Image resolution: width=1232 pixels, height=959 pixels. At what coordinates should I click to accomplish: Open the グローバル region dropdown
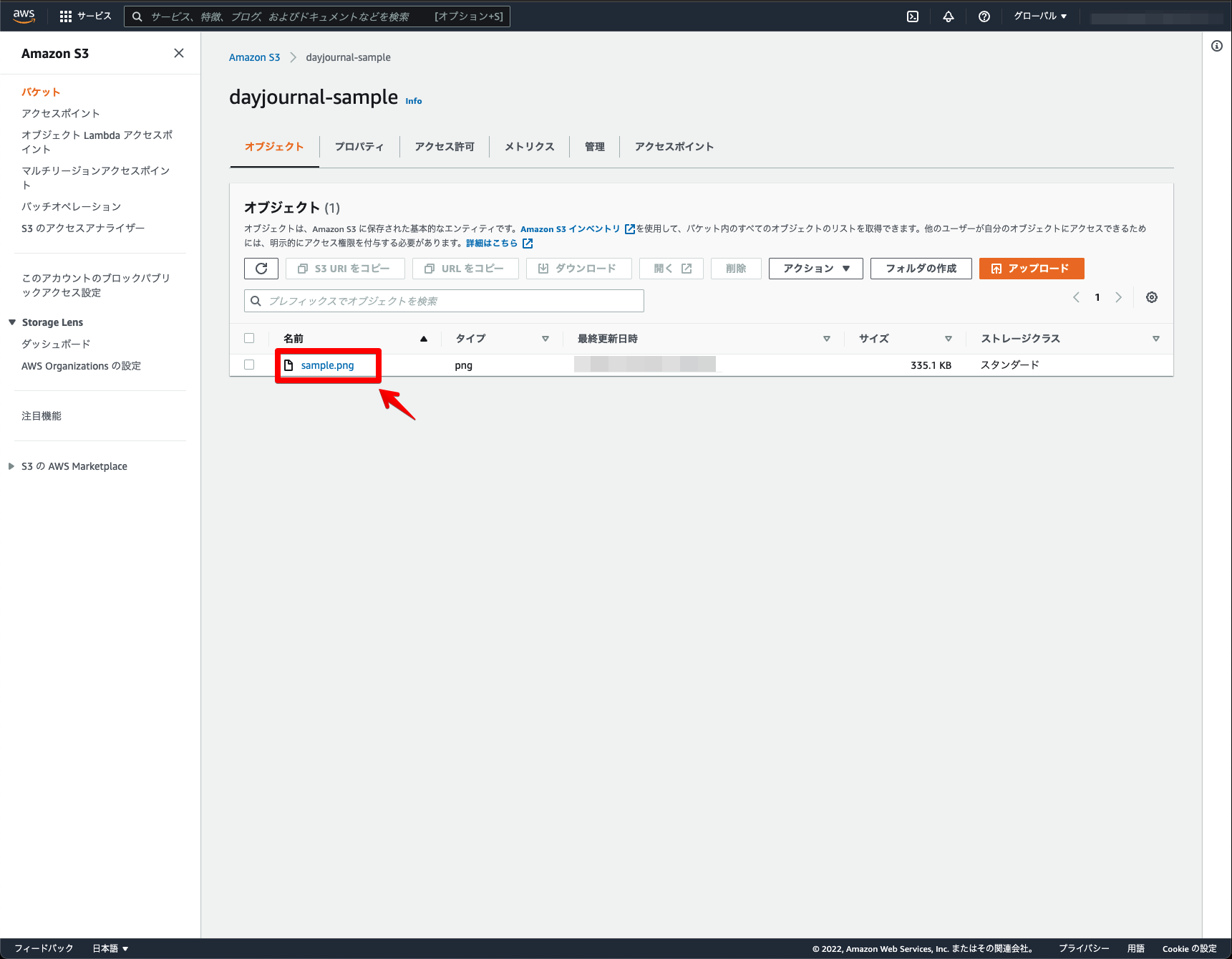click(1040, 16)
